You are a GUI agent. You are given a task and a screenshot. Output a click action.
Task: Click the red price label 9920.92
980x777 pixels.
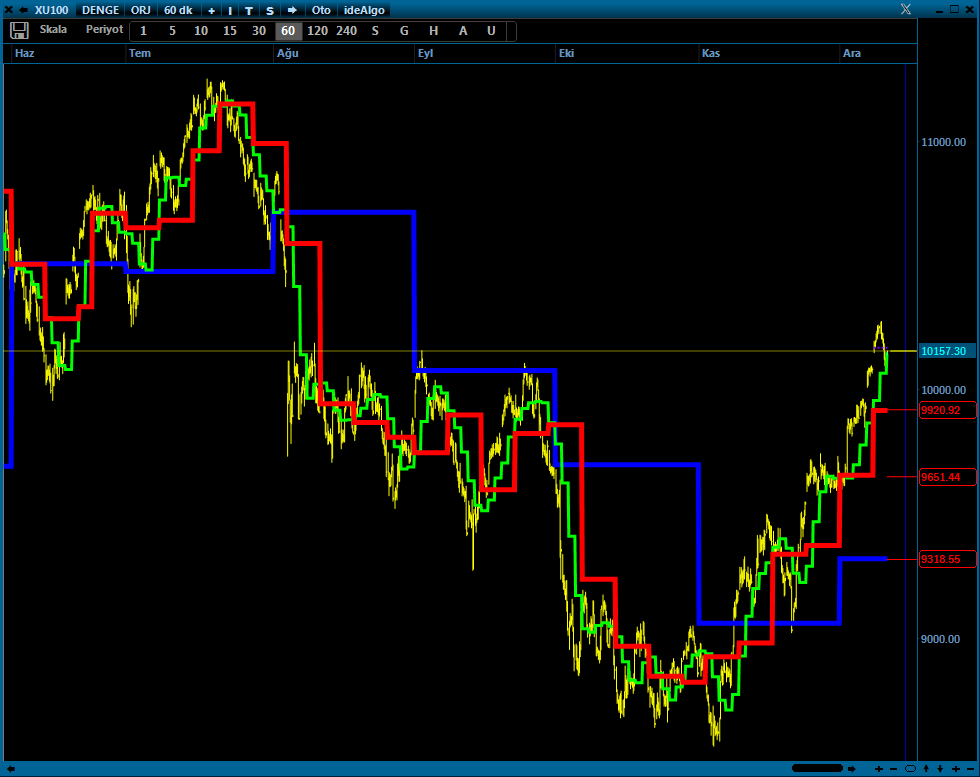coord(947,410)
